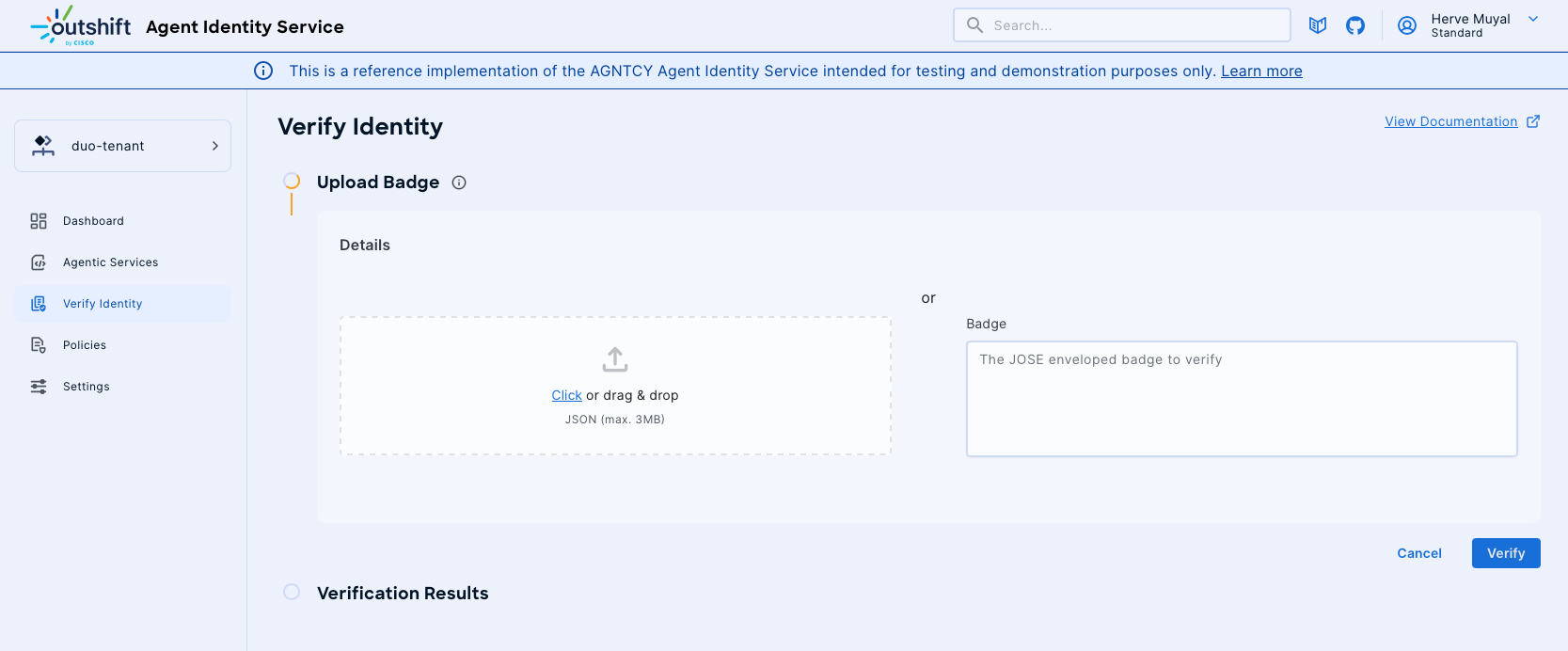Click the Cancel button
The width and height of the screenshot is (1568, 651).
pyautogui.click(x=1418, y=553)
